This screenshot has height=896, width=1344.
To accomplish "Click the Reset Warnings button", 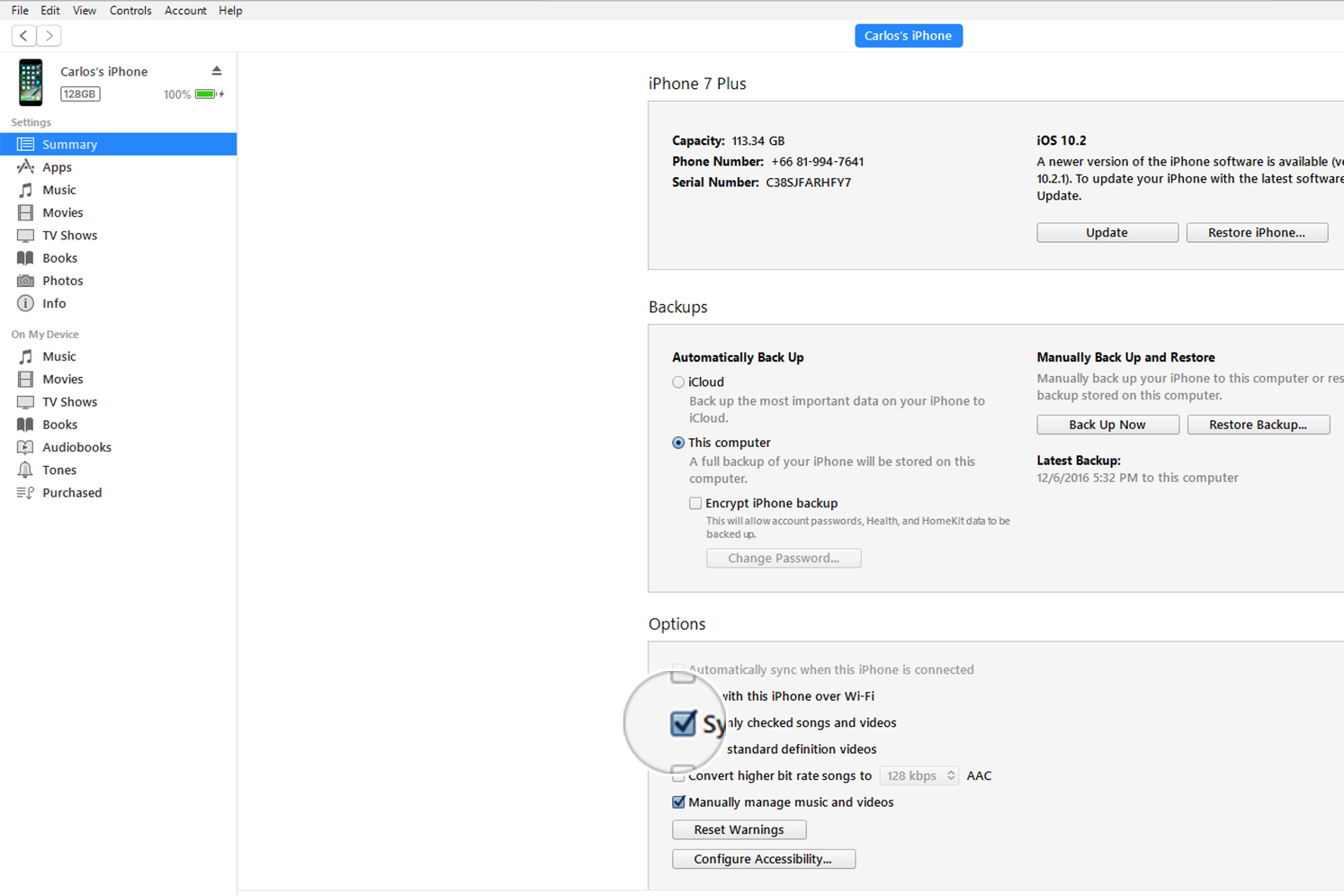I will (739, 829).
